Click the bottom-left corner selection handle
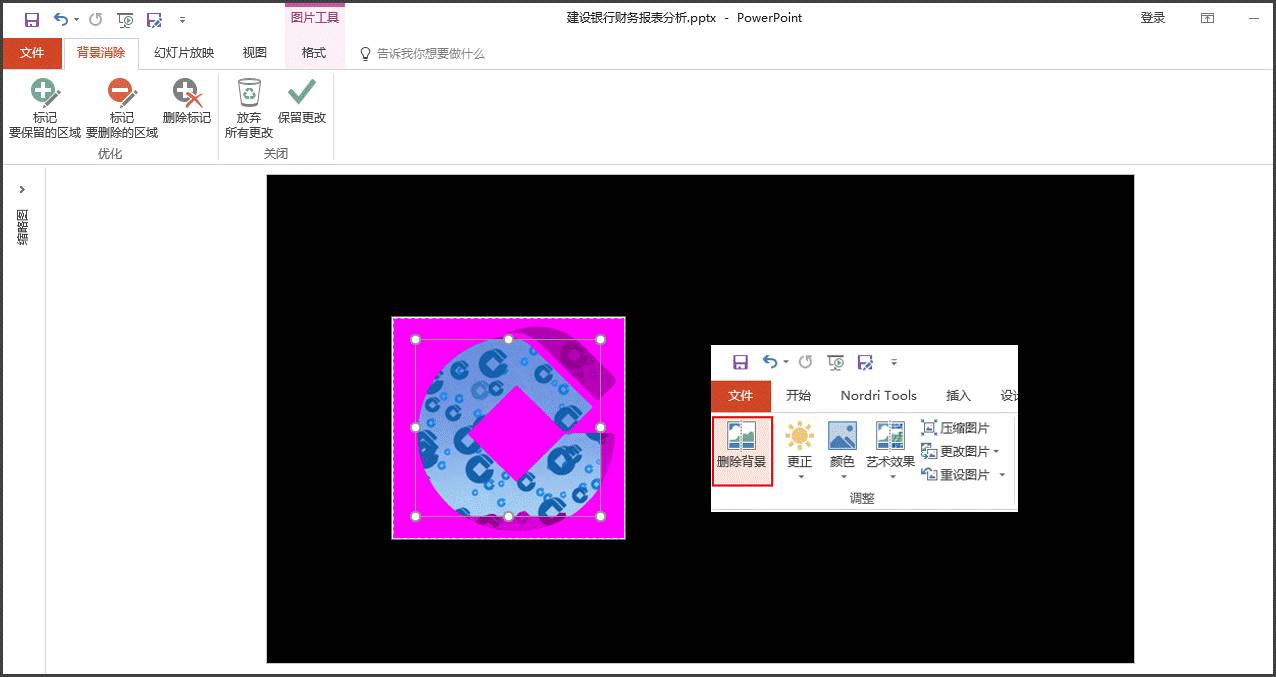This screenshot has height=677, width=1276. coord(416,516)
